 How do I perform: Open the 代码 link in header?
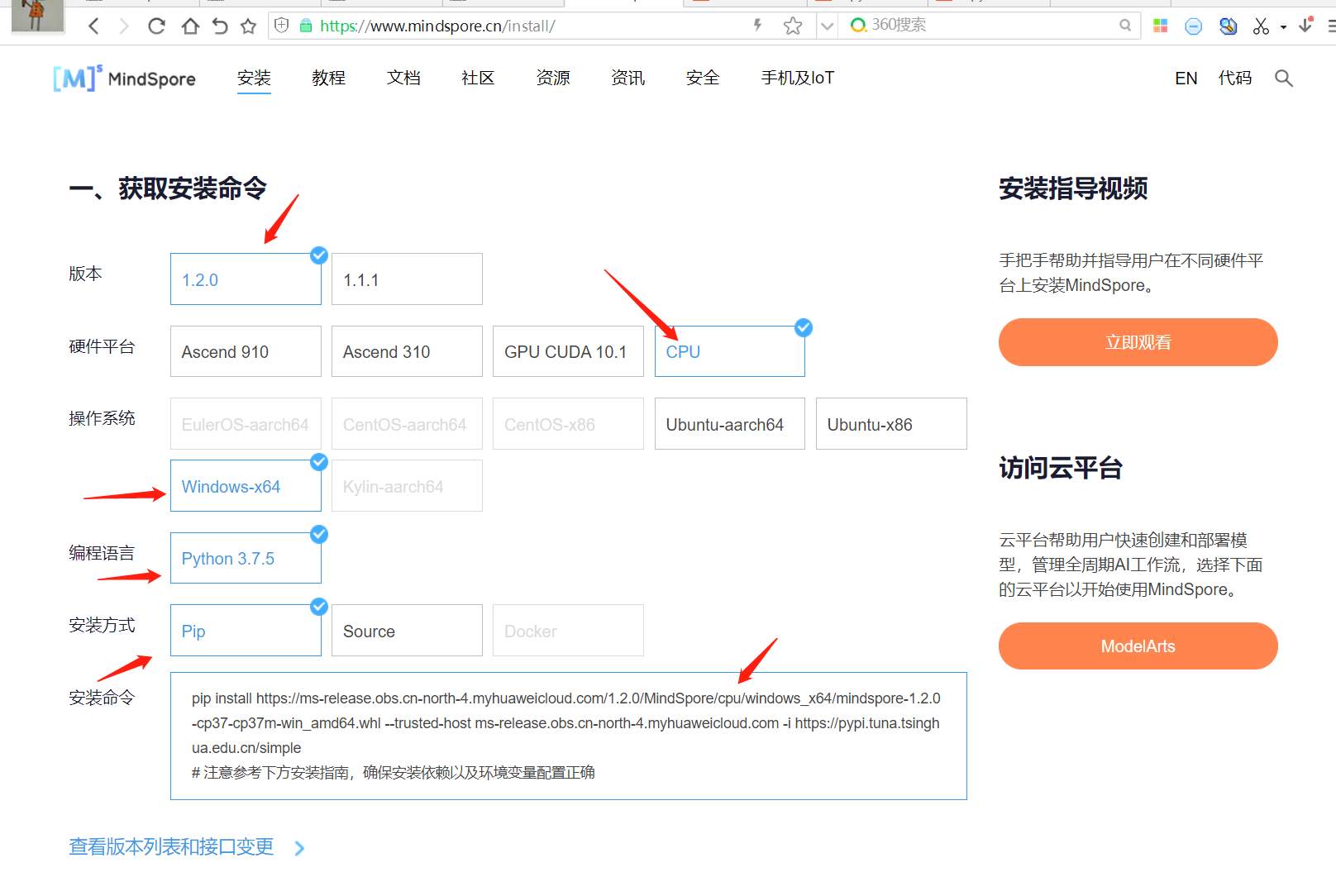pos(1235,78)
